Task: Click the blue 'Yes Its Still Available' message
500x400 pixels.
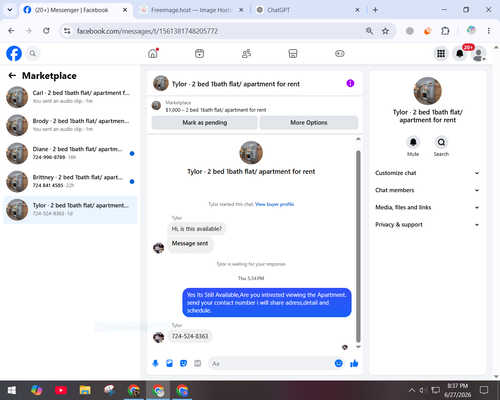Action: point(267,303)
